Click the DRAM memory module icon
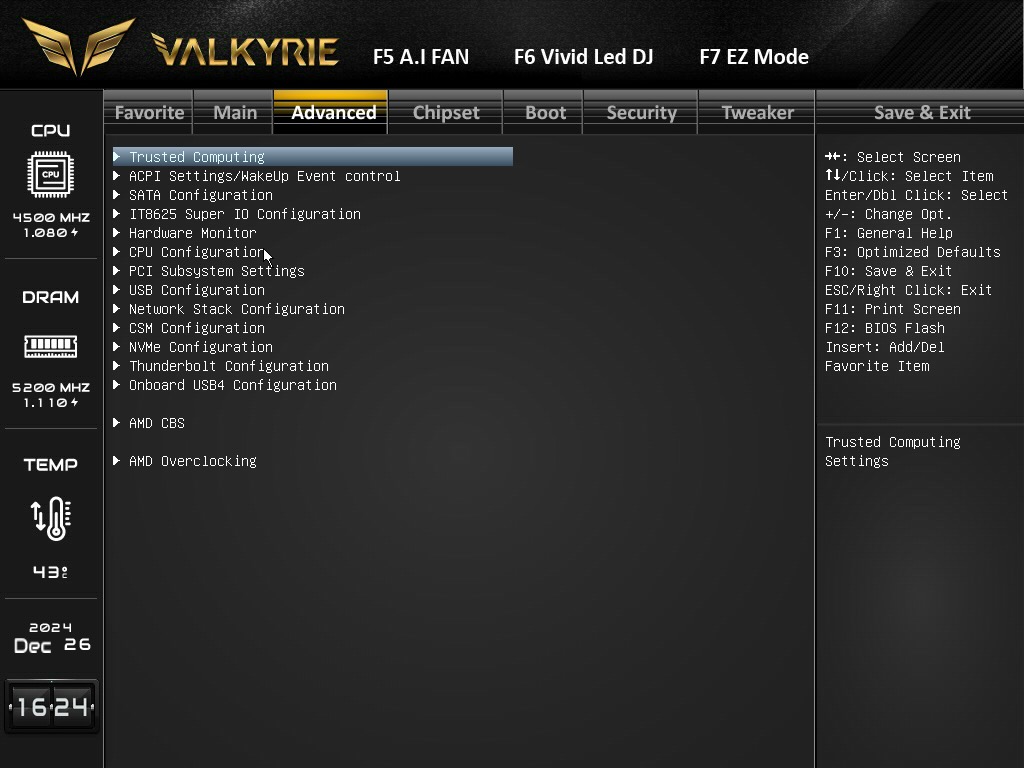 (50, 346)
